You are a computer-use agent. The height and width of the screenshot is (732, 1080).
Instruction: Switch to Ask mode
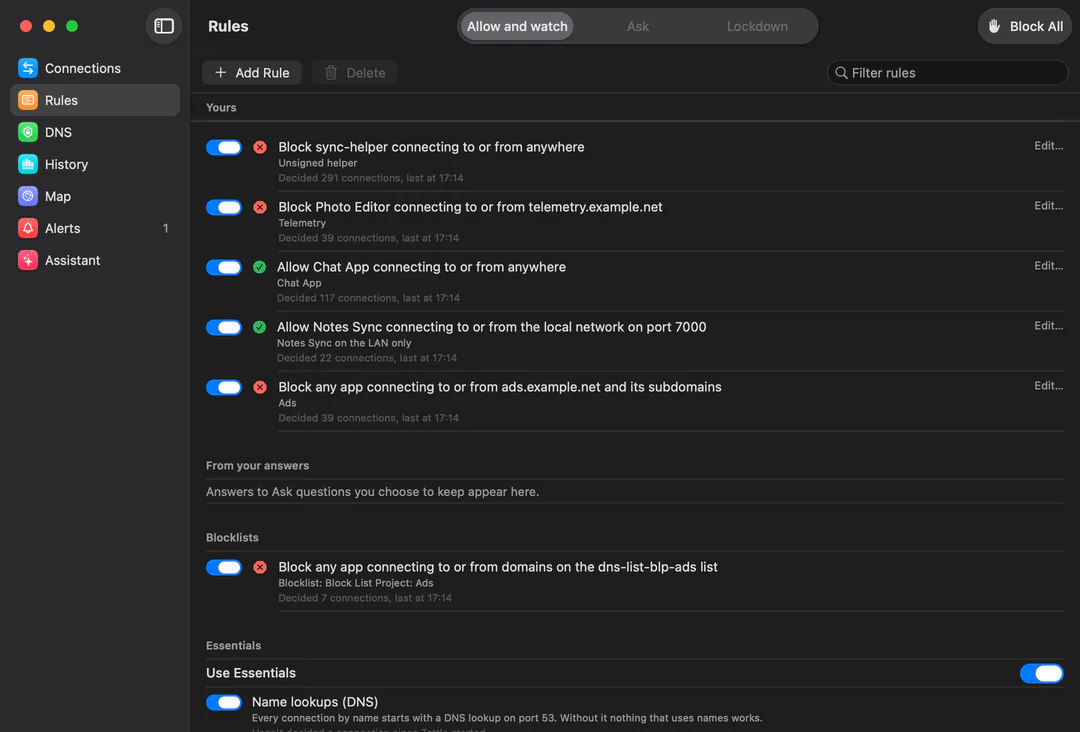click(638, 26)
